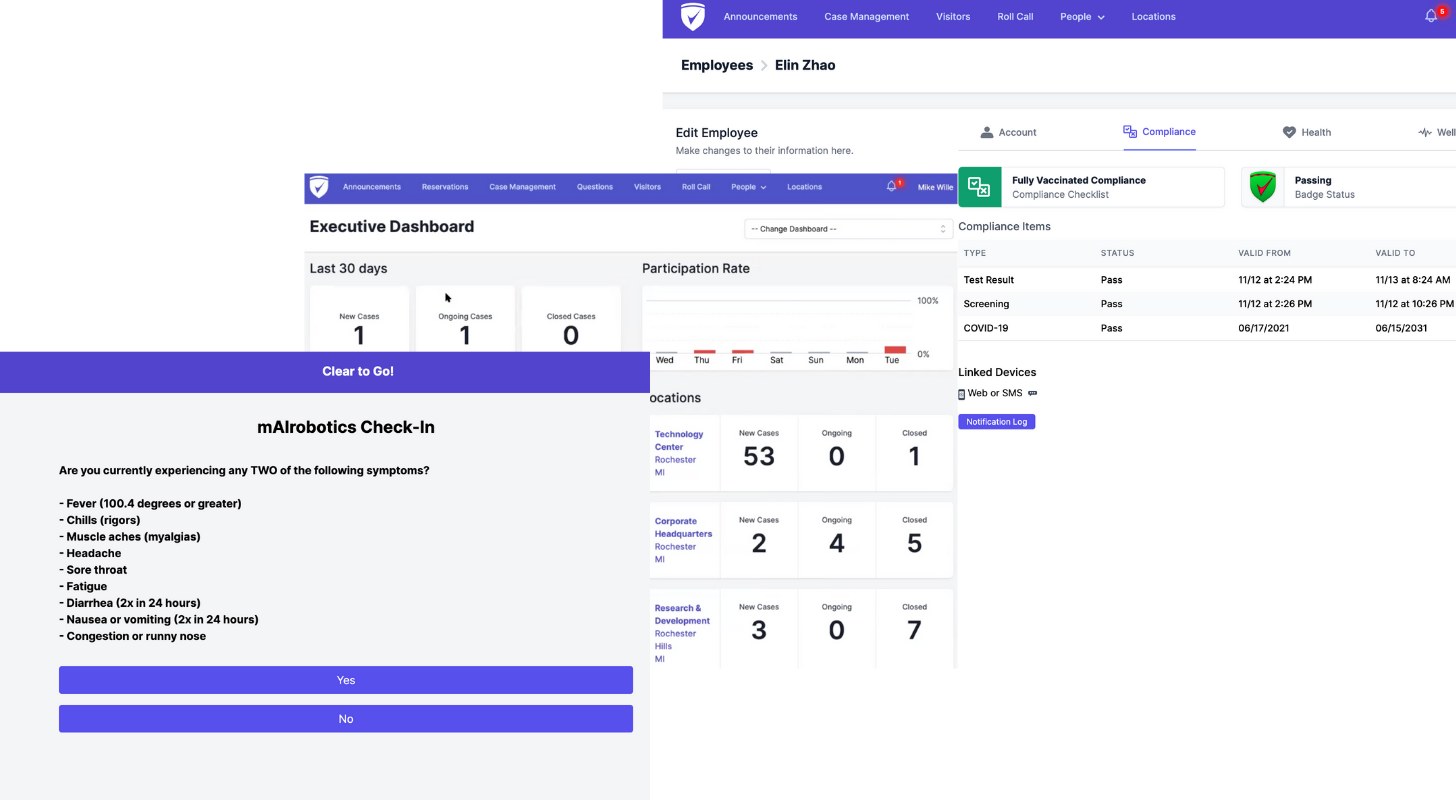
Task: Open the Technology Center location link
Action: (x=679, y=441)
